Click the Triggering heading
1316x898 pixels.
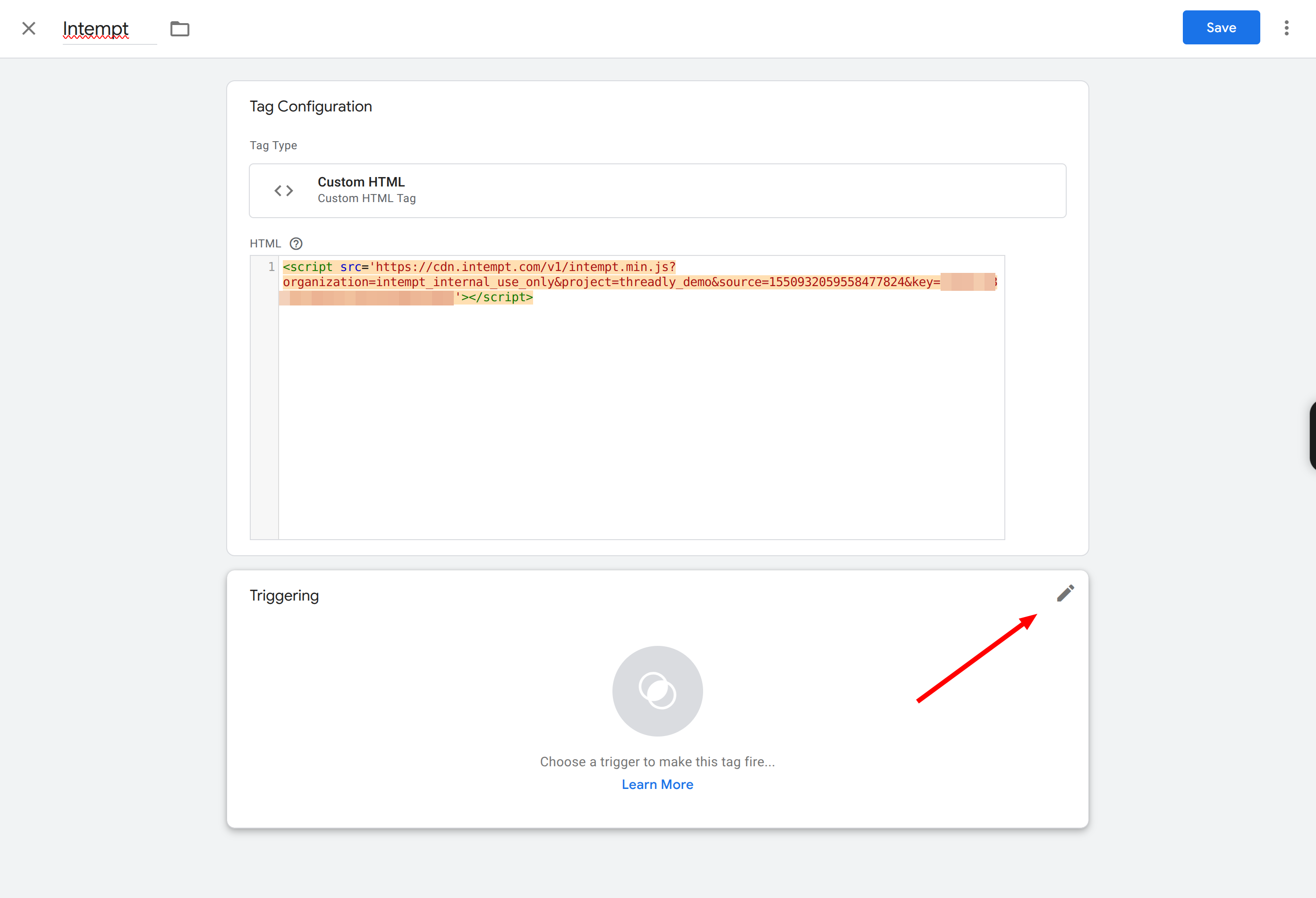284,596
